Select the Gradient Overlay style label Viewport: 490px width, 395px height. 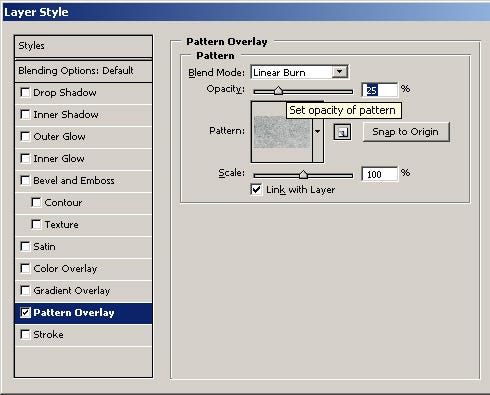point(72,291)
